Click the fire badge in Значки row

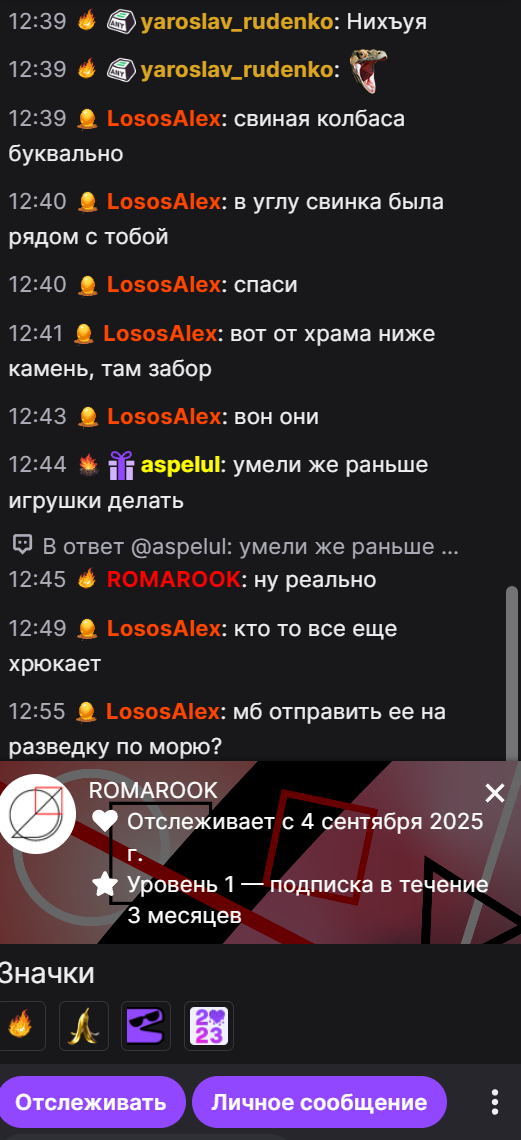click(20, 1026)
